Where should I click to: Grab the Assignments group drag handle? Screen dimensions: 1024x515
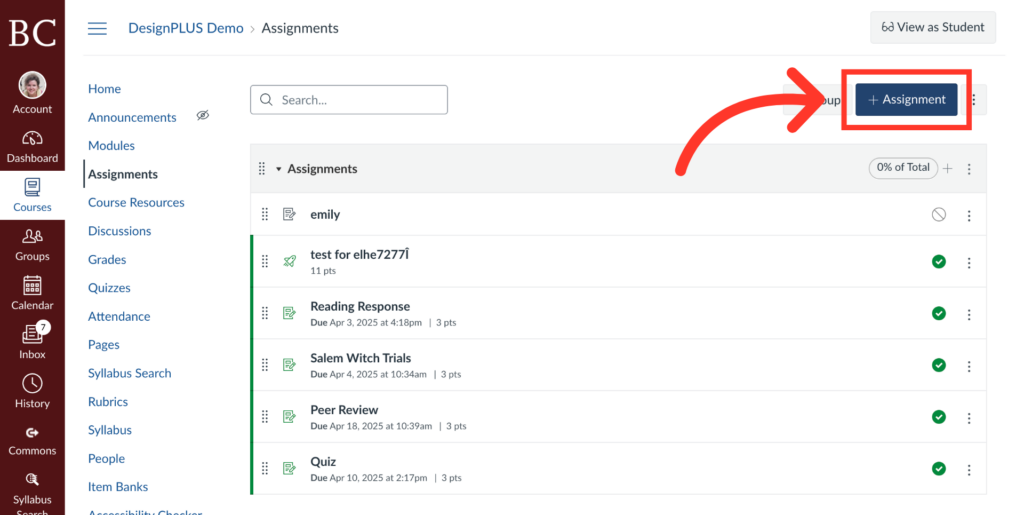click(x=262, y=168)
